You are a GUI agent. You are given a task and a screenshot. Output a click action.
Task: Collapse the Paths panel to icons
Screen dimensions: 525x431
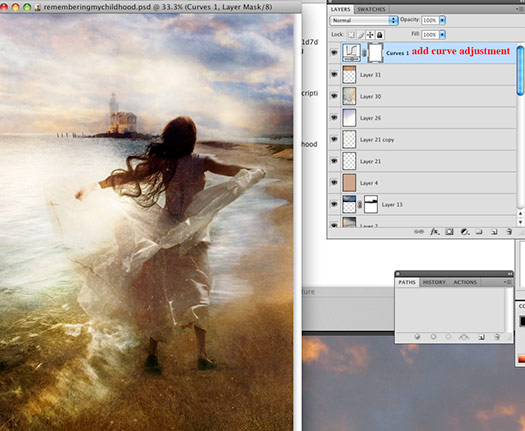tap(509, 274)
